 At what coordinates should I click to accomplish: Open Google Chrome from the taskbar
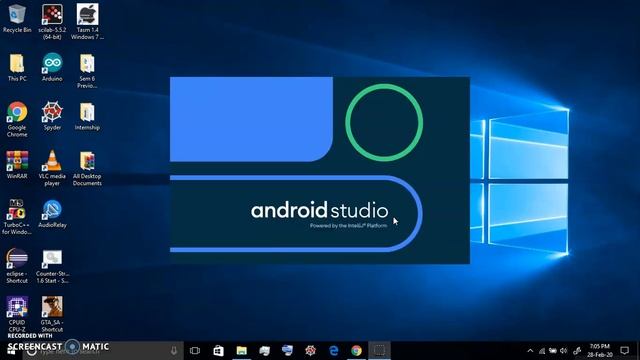[x=356, y=350]
